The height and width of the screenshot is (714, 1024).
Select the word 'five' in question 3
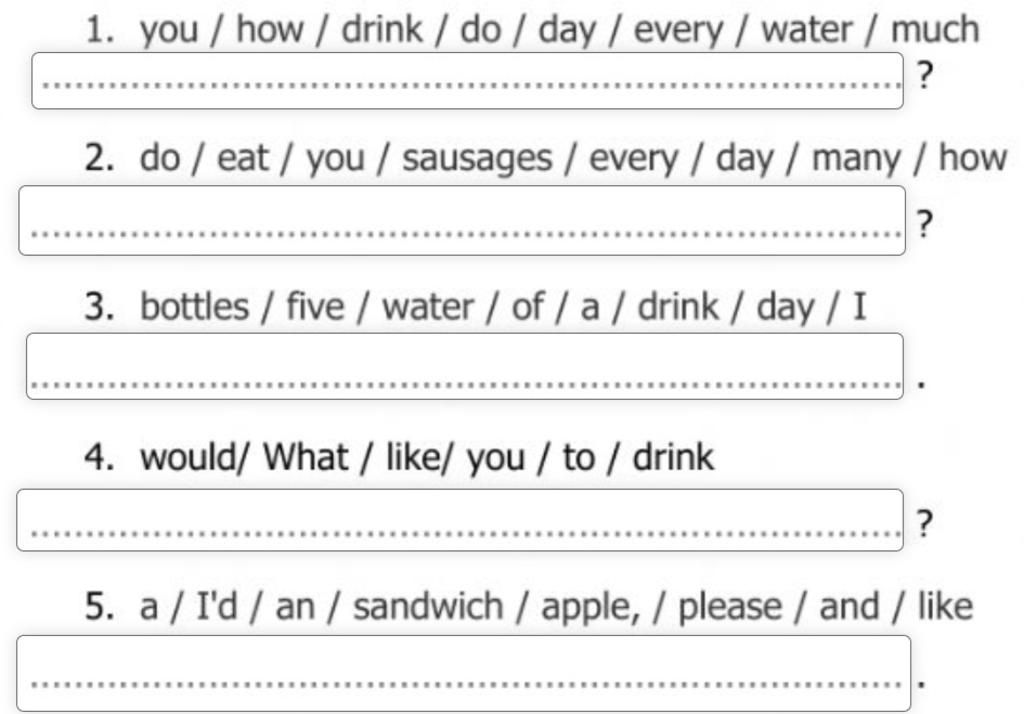pos(315,306)
